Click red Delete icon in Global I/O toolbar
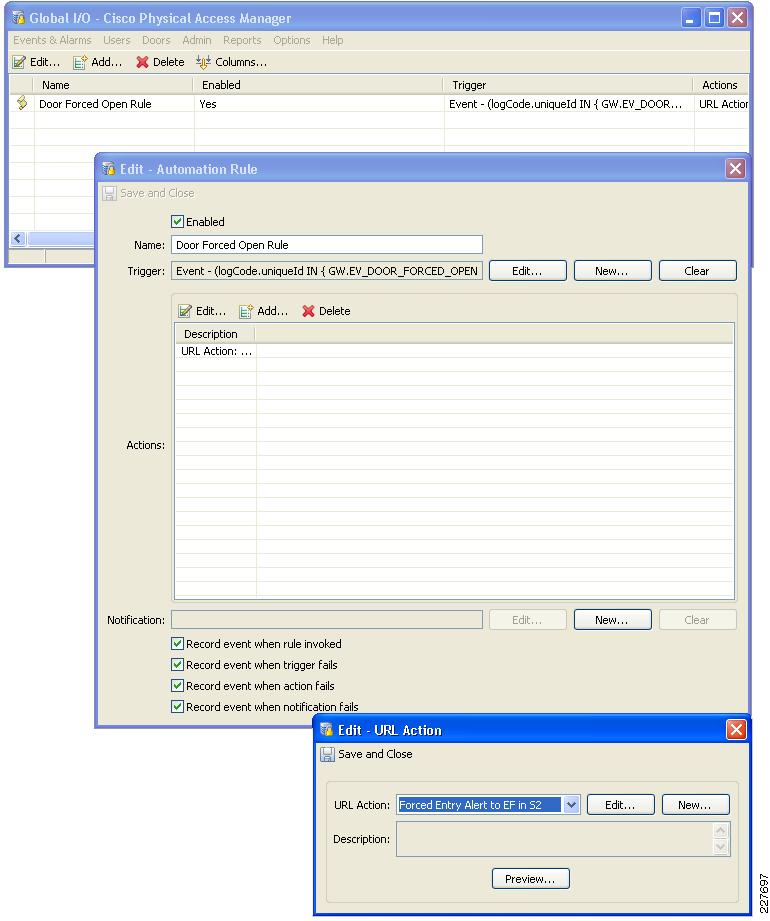The width and height of the screenshot is (770, 921). point(142,62)
